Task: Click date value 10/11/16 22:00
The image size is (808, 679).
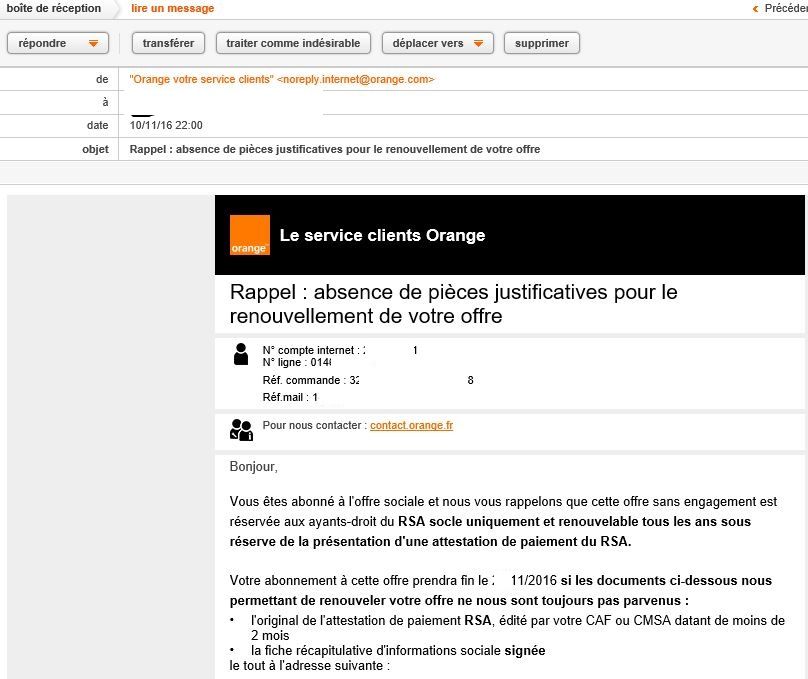Action: pos(166,125)
